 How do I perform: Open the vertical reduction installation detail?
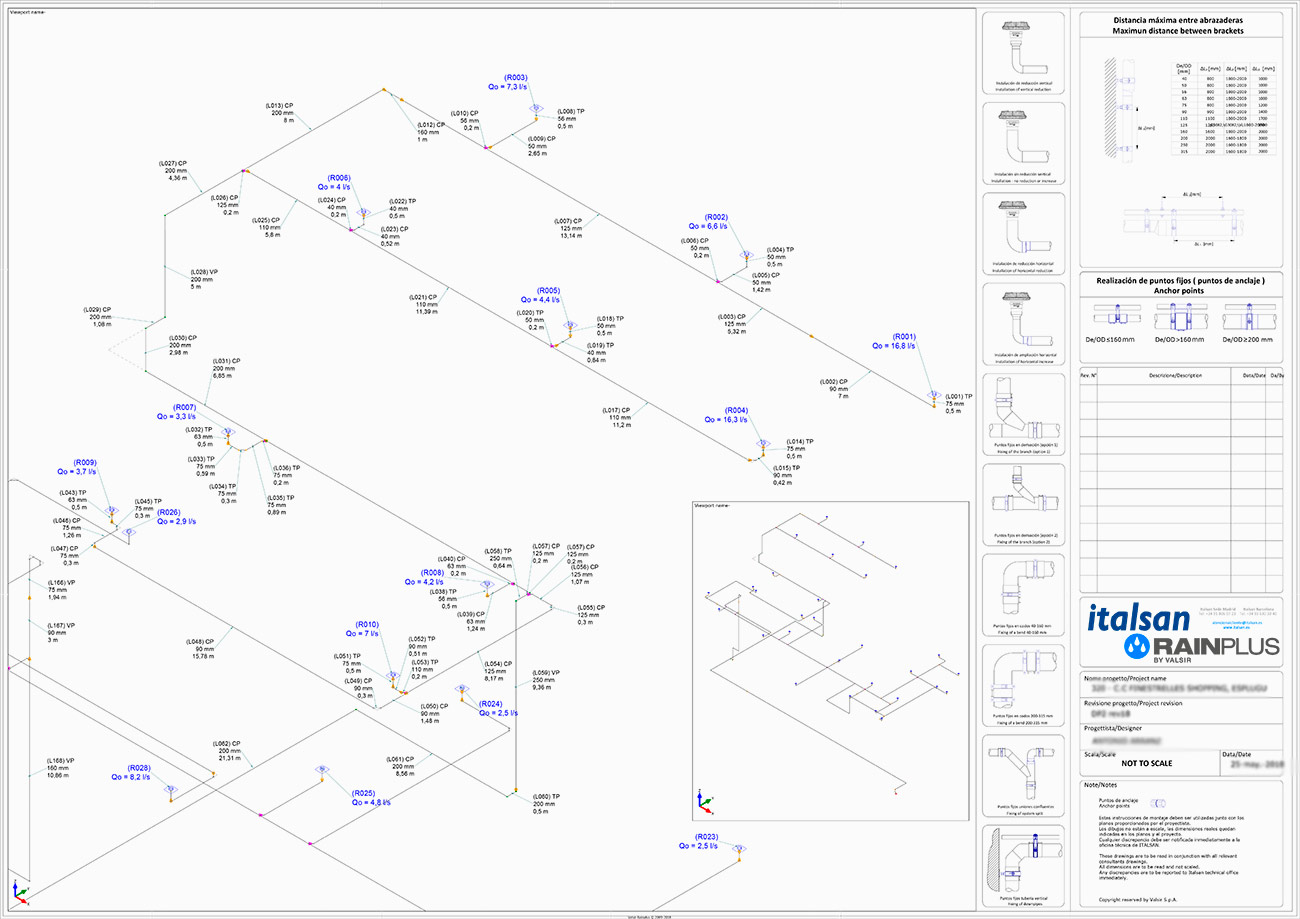[1023, 50]
